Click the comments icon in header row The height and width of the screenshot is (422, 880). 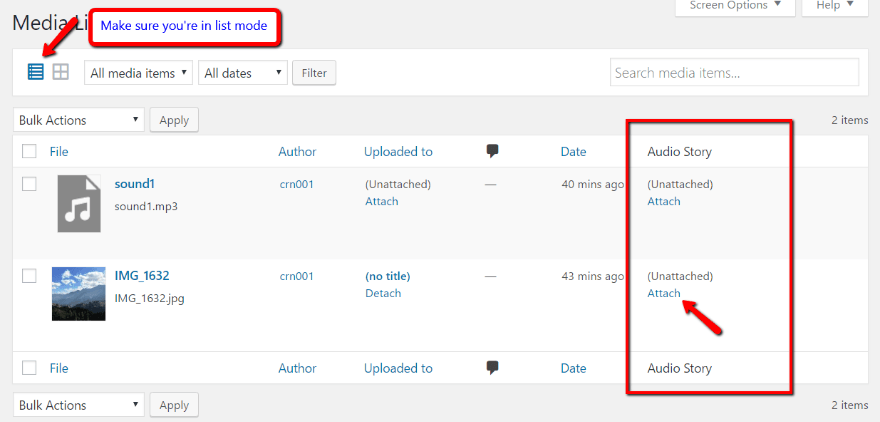(x=492, y=151)
